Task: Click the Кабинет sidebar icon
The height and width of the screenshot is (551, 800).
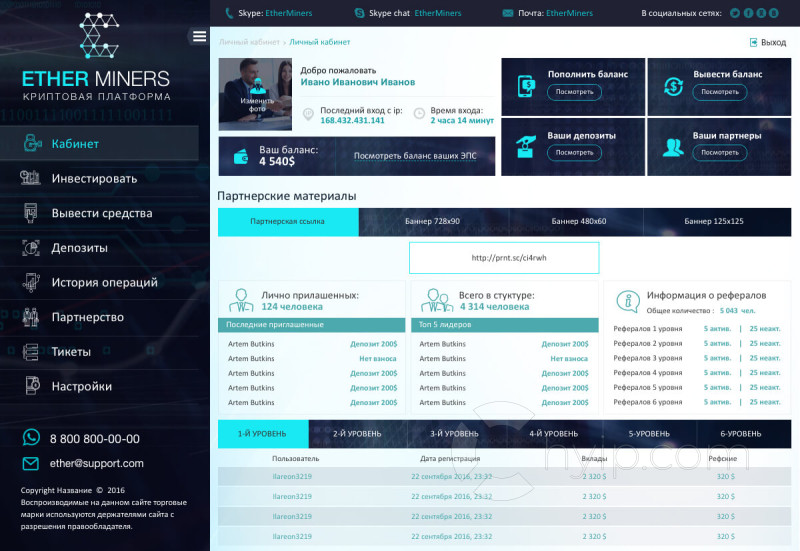Action: tap(32, 143)
